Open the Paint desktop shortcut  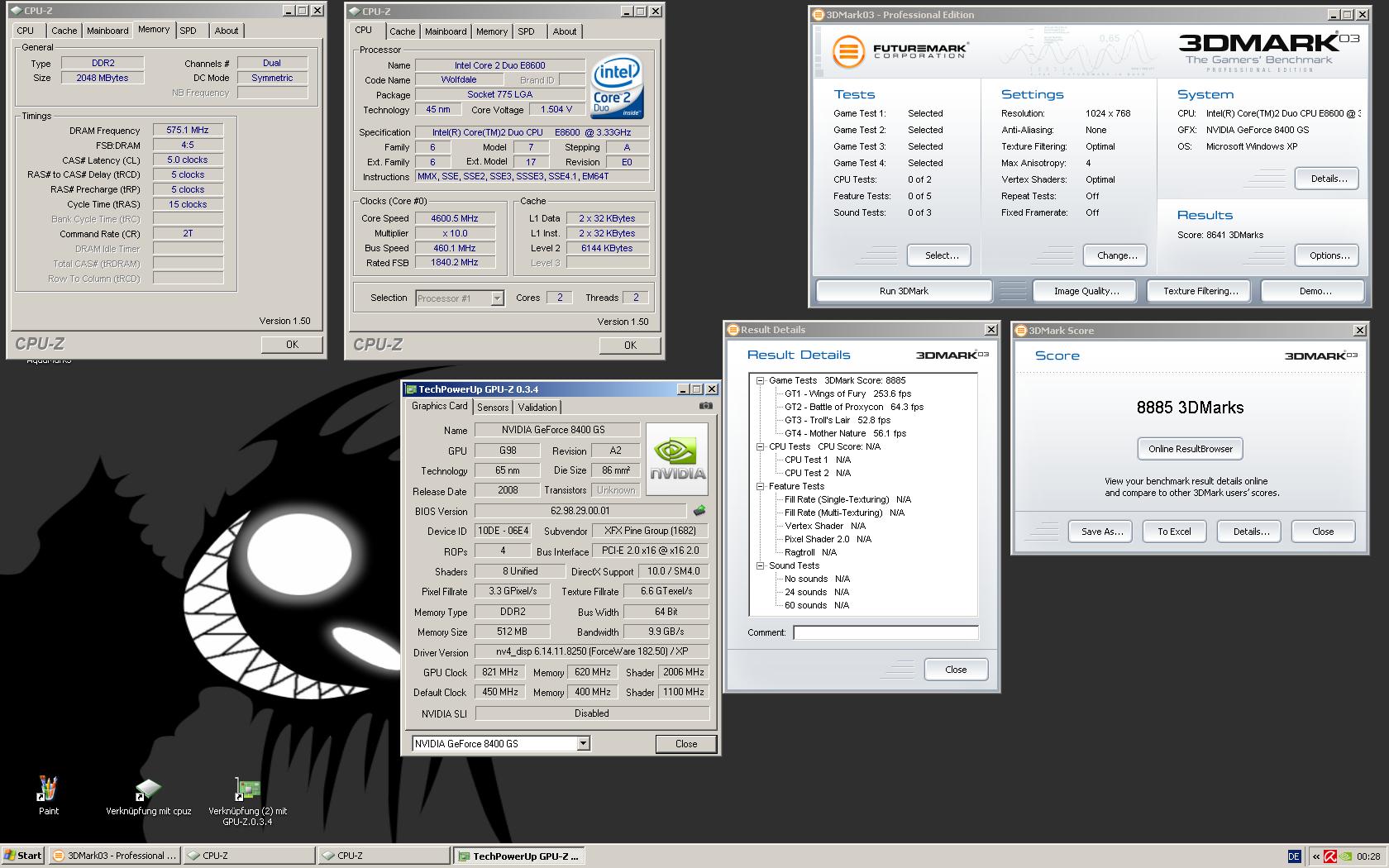48,795
